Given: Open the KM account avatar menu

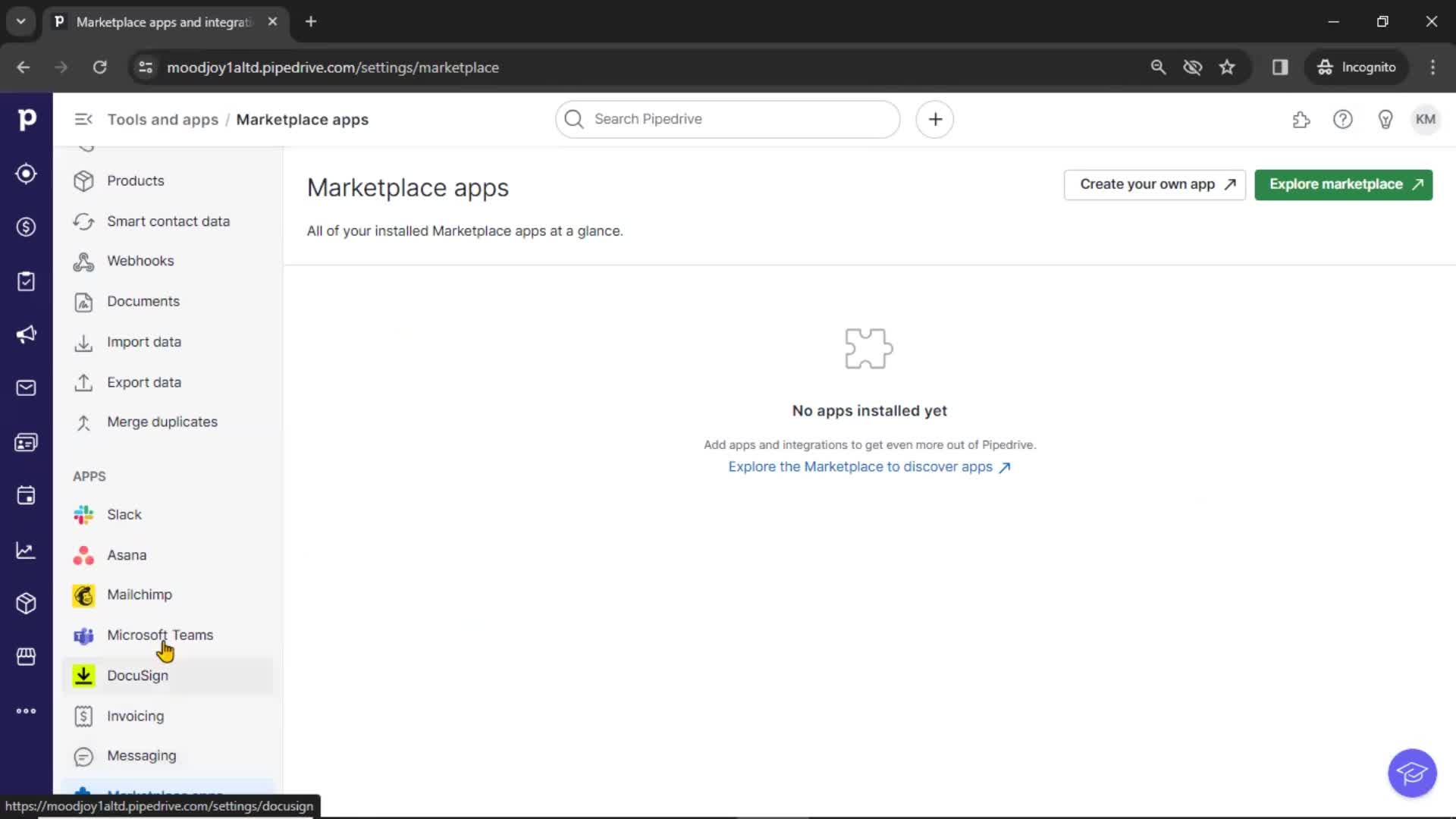Looking at the screenshot, I should tap(1426, 119).
